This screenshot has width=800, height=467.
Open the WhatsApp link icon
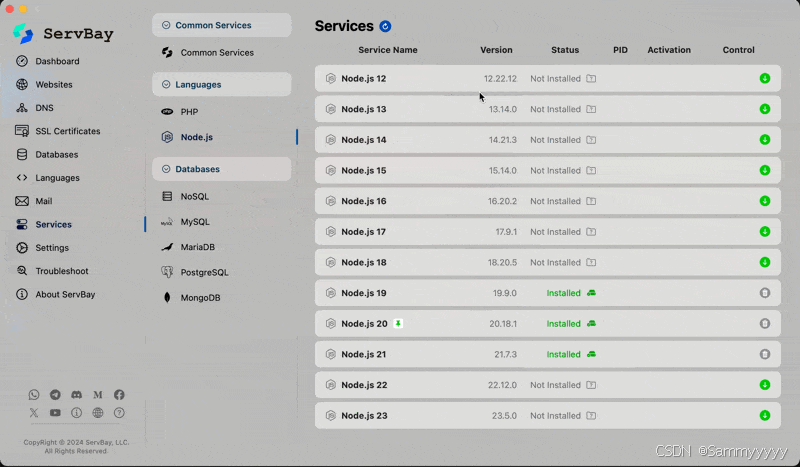[x=34, y=395]
